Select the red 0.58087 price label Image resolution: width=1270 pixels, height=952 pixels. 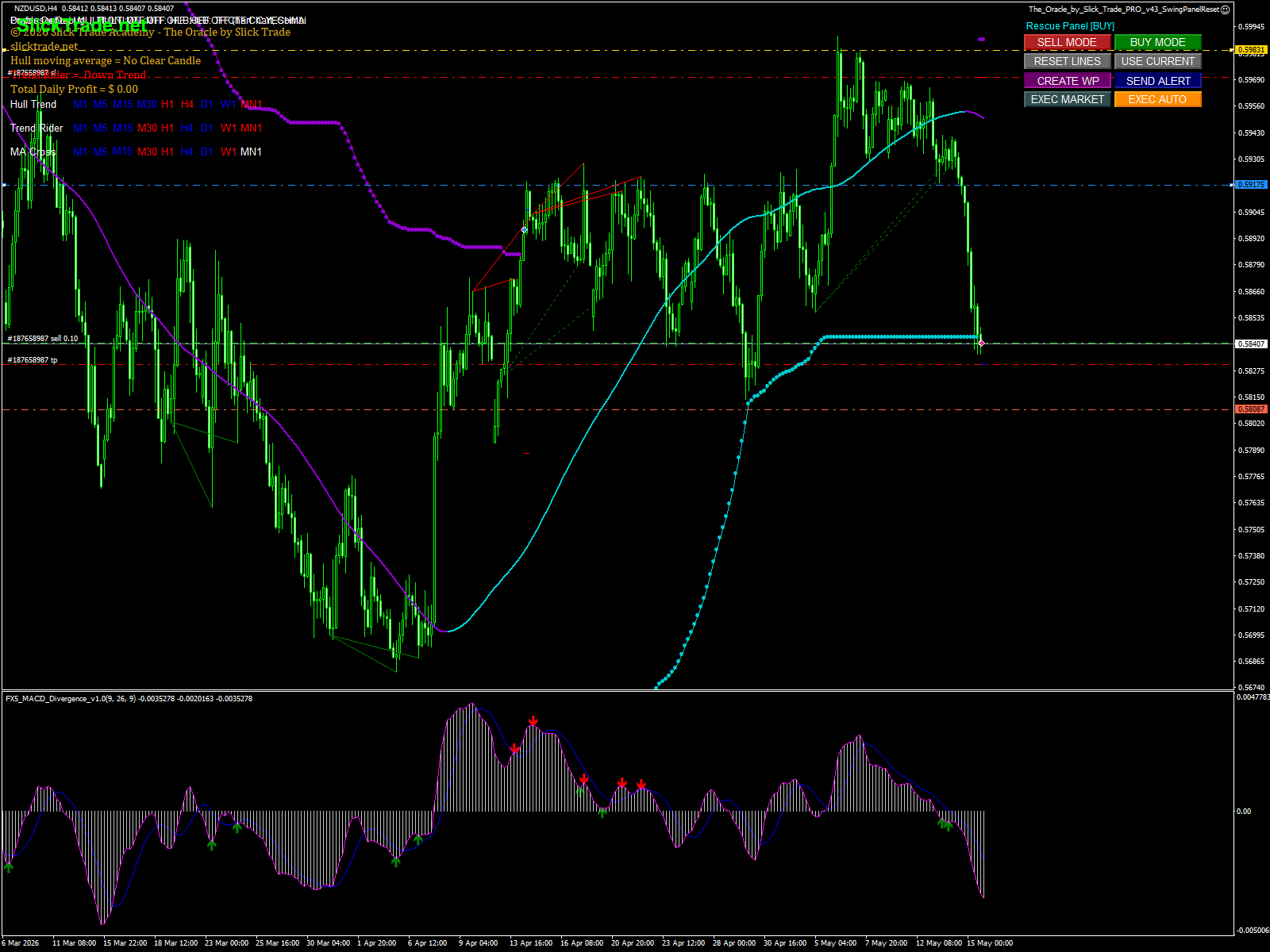pos(1251,409)
